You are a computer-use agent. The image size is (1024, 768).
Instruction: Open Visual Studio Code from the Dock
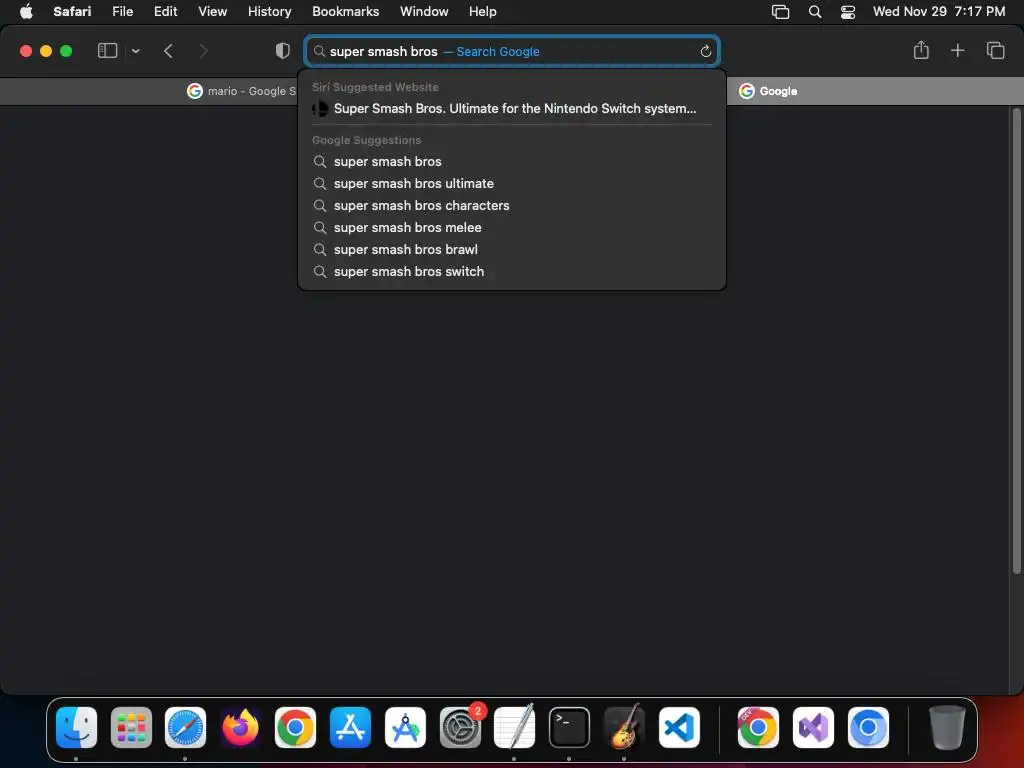[679, 728]
